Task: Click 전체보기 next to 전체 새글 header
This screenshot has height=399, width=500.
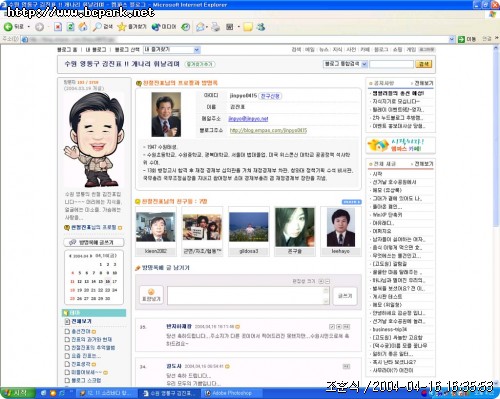Action: click(423, 164)
